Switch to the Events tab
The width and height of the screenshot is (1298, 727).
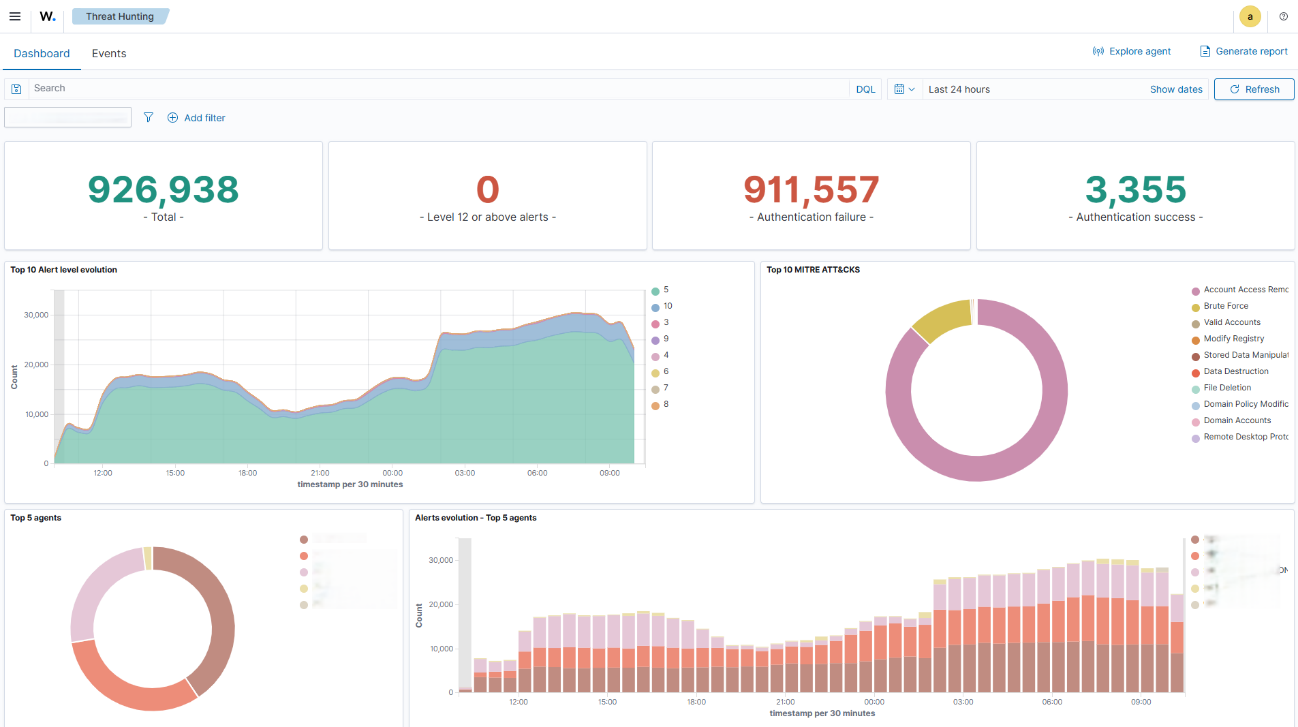click(109, 53)
